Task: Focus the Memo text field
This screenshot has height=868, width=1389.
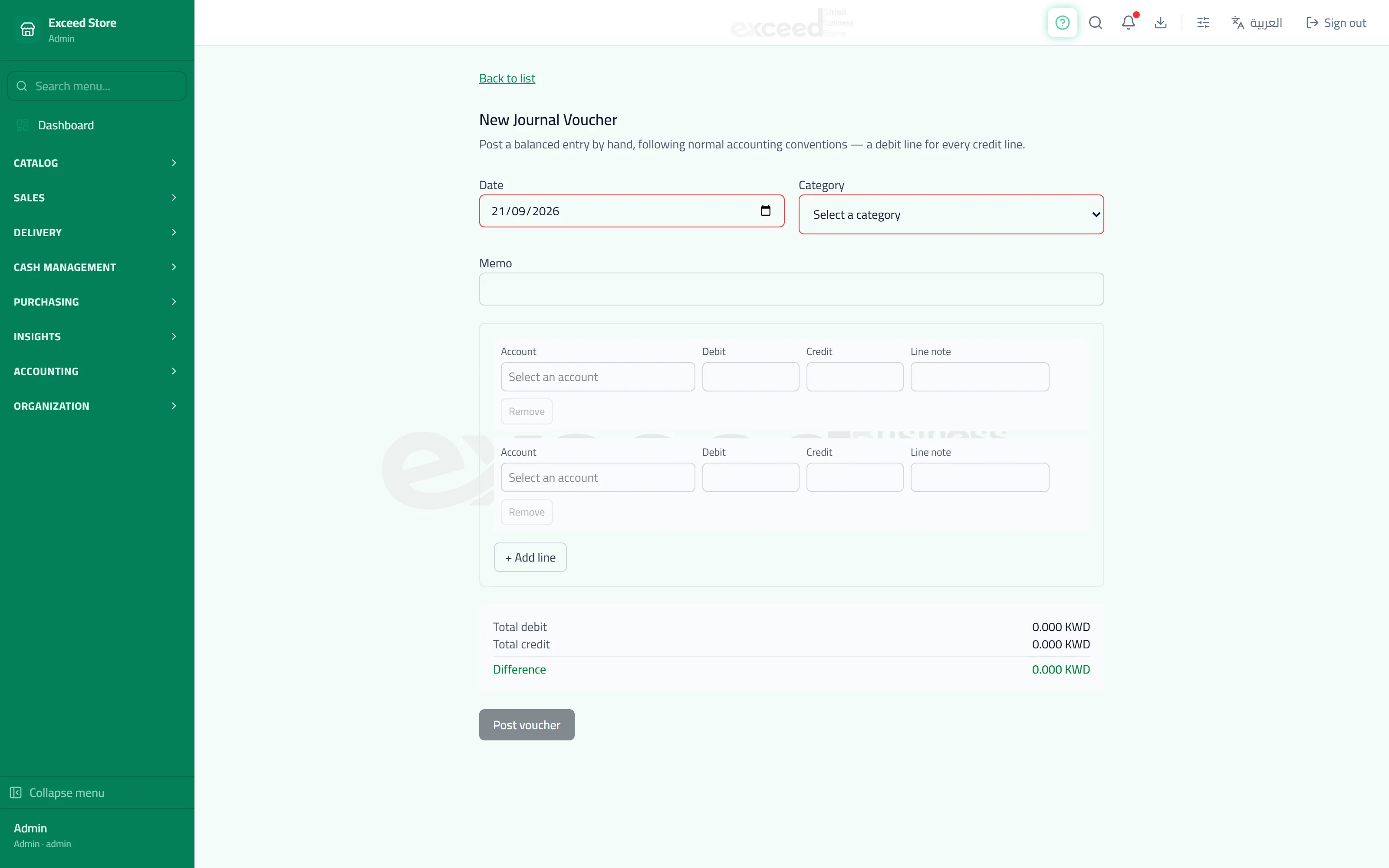Action: pos(791,289)
